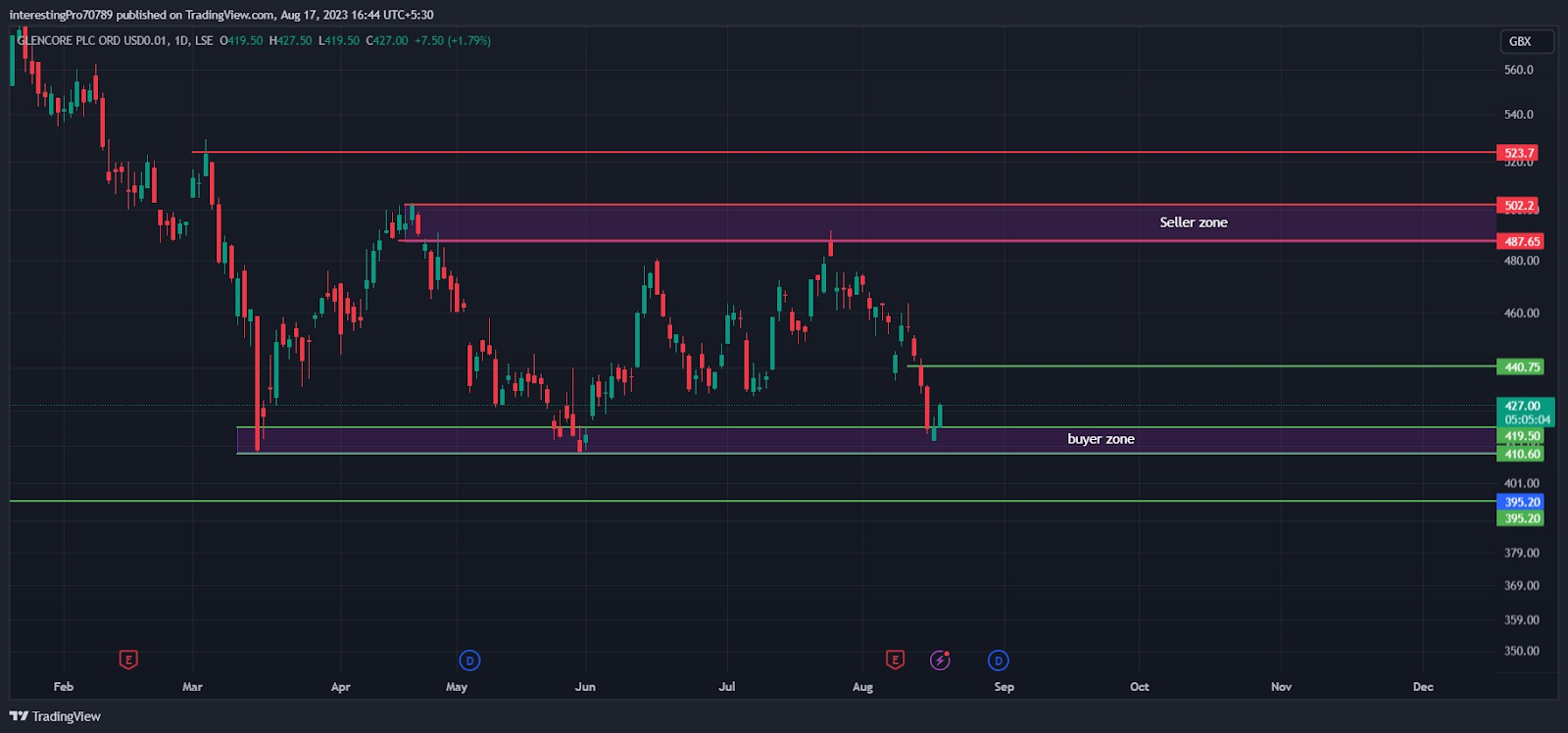
Task: Click the Sep label on time axis
Action: [x=1004, y=687]
